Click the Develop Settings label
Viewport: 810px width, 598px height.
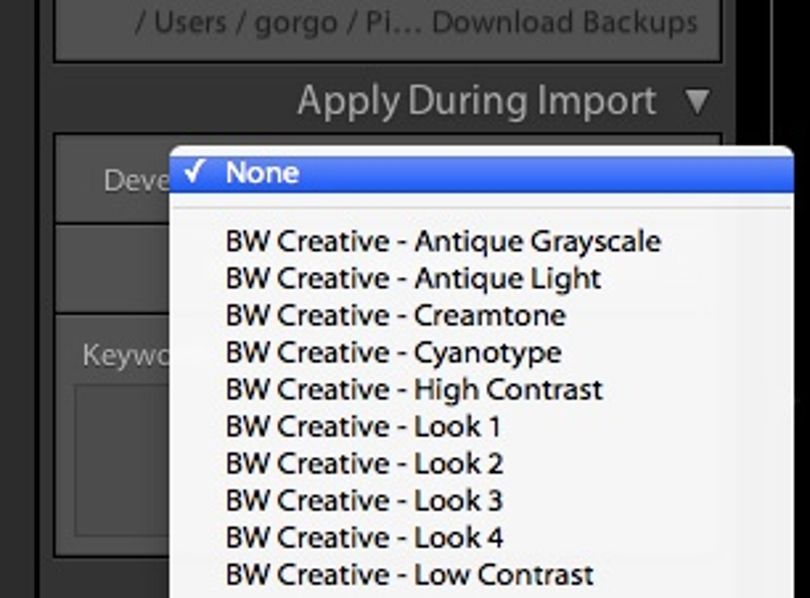(x=136, y=181)
